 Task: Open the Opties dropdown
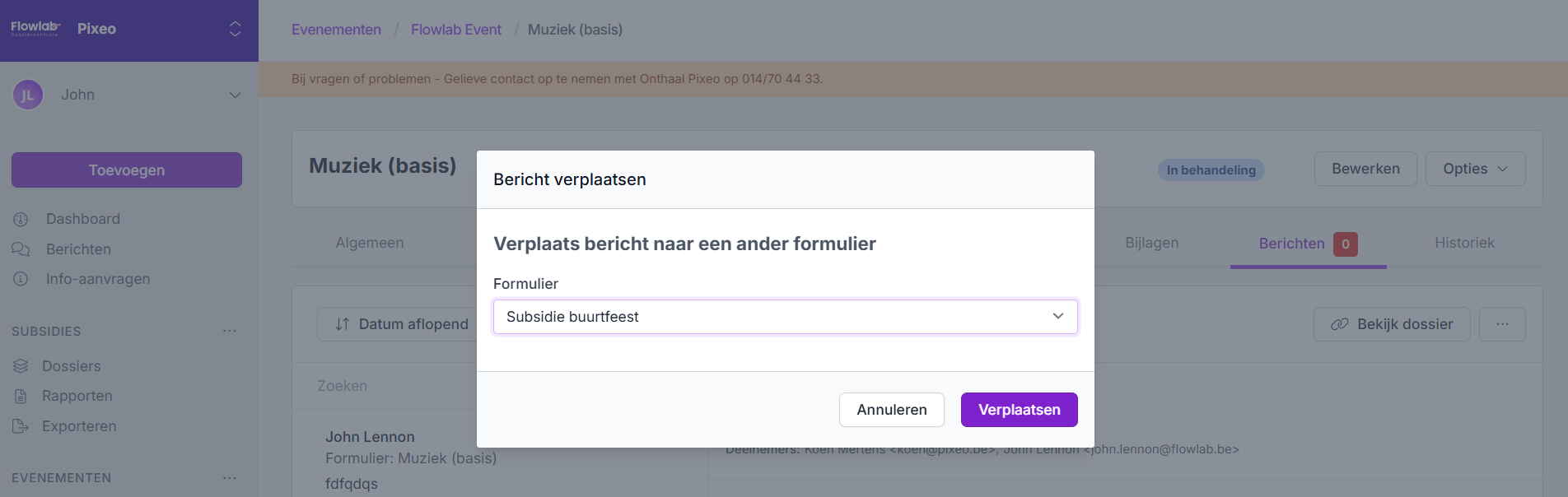(1475, 169)
